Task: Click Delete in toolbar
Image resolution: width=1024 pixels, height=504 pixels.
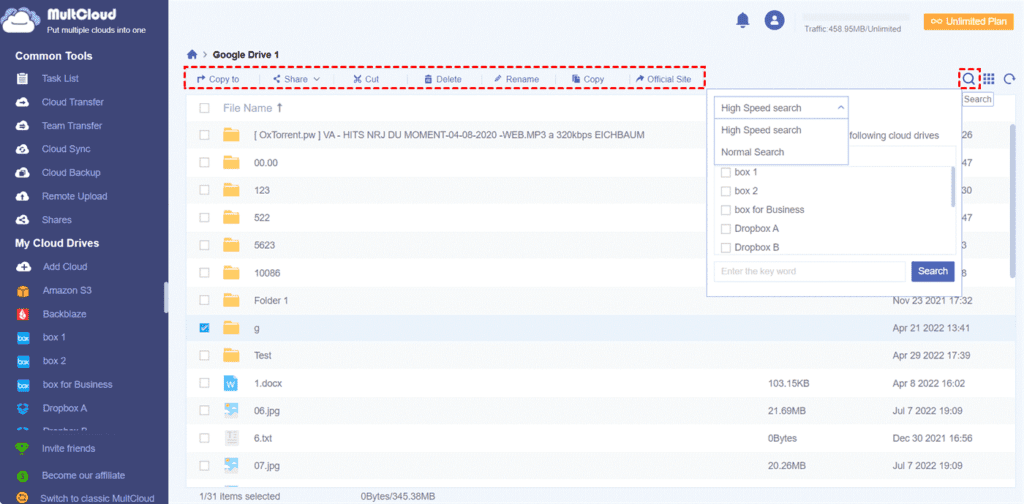Action: [443, 79]
